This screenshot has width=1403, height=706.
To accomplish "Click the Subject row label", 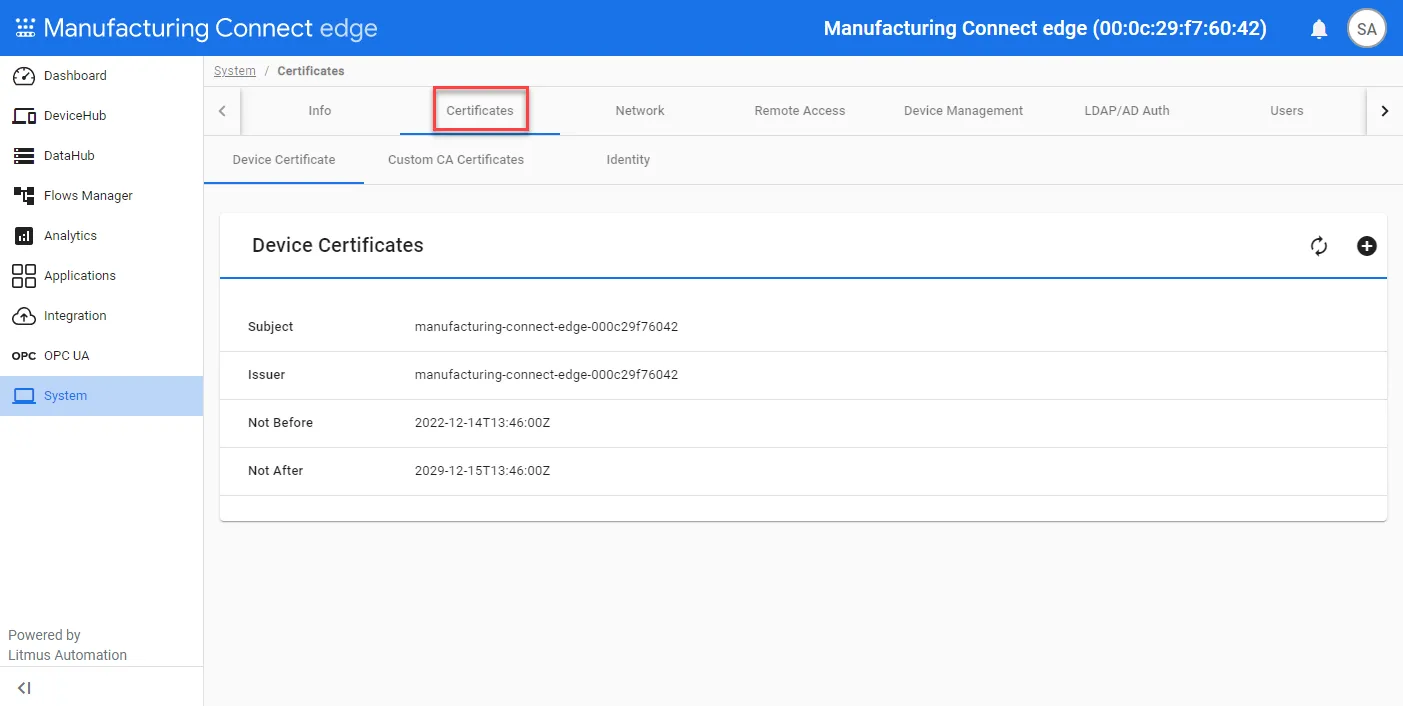I will 271,327.
